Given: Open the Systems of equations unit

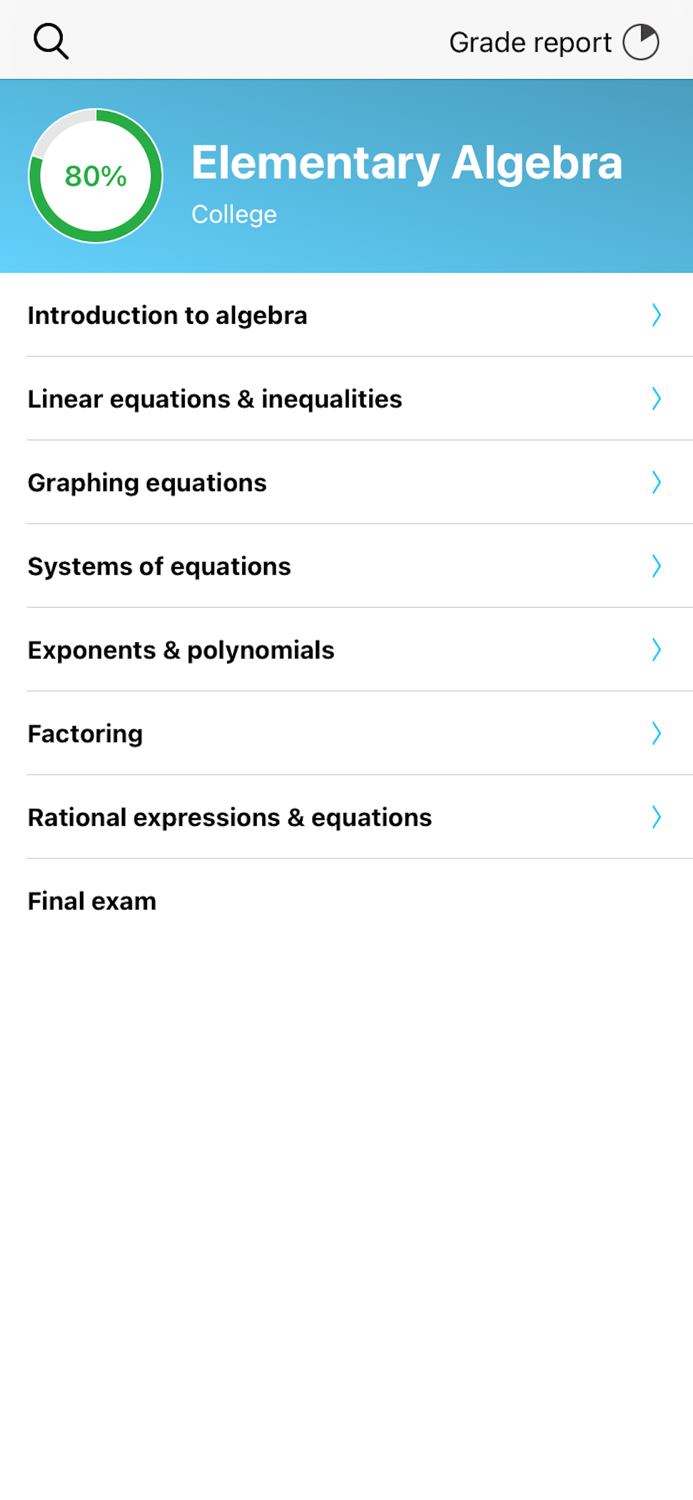Looking at the screenshot, I should [158, 566].
